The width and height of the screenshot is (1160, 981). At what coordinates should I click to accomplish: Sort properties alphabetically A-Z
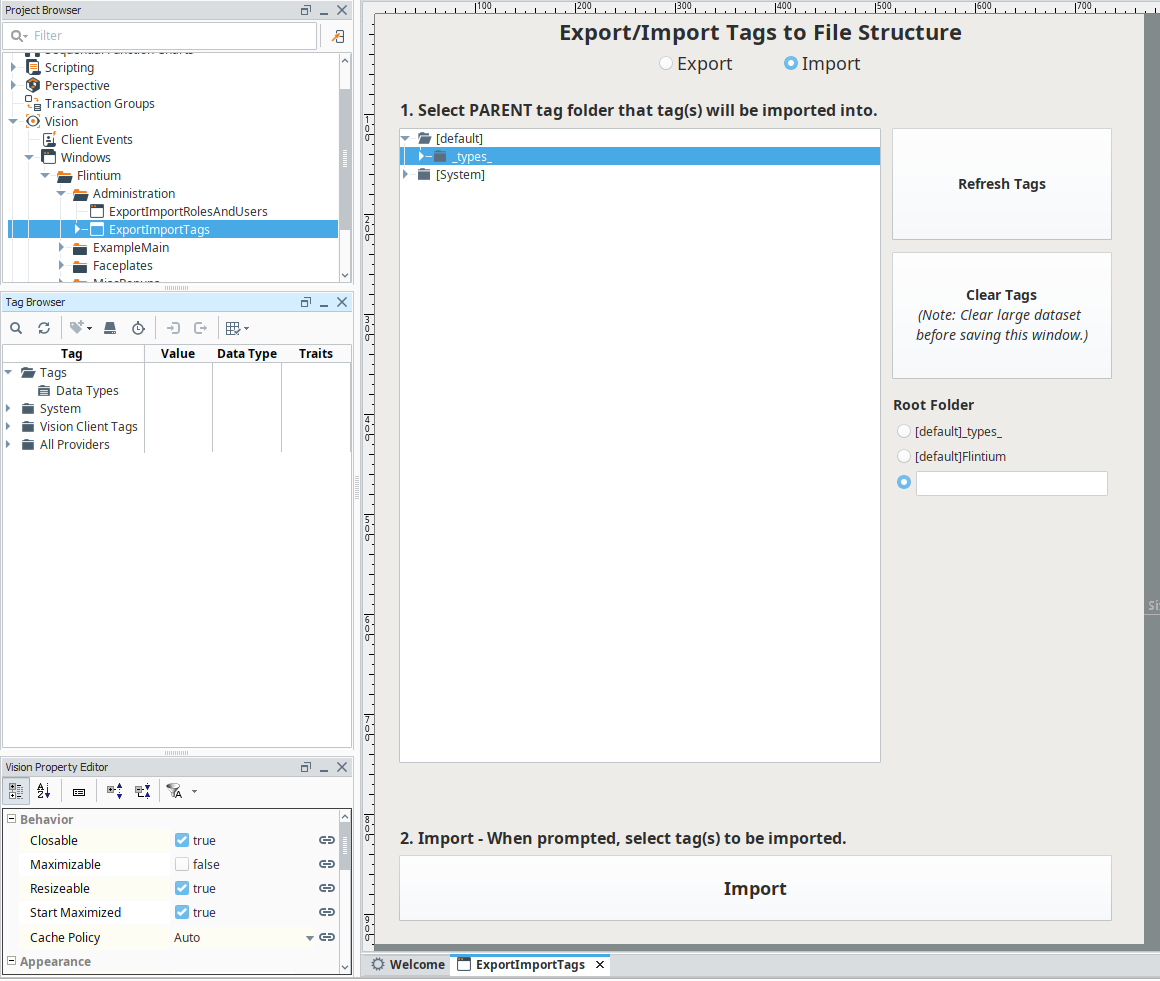44,791
